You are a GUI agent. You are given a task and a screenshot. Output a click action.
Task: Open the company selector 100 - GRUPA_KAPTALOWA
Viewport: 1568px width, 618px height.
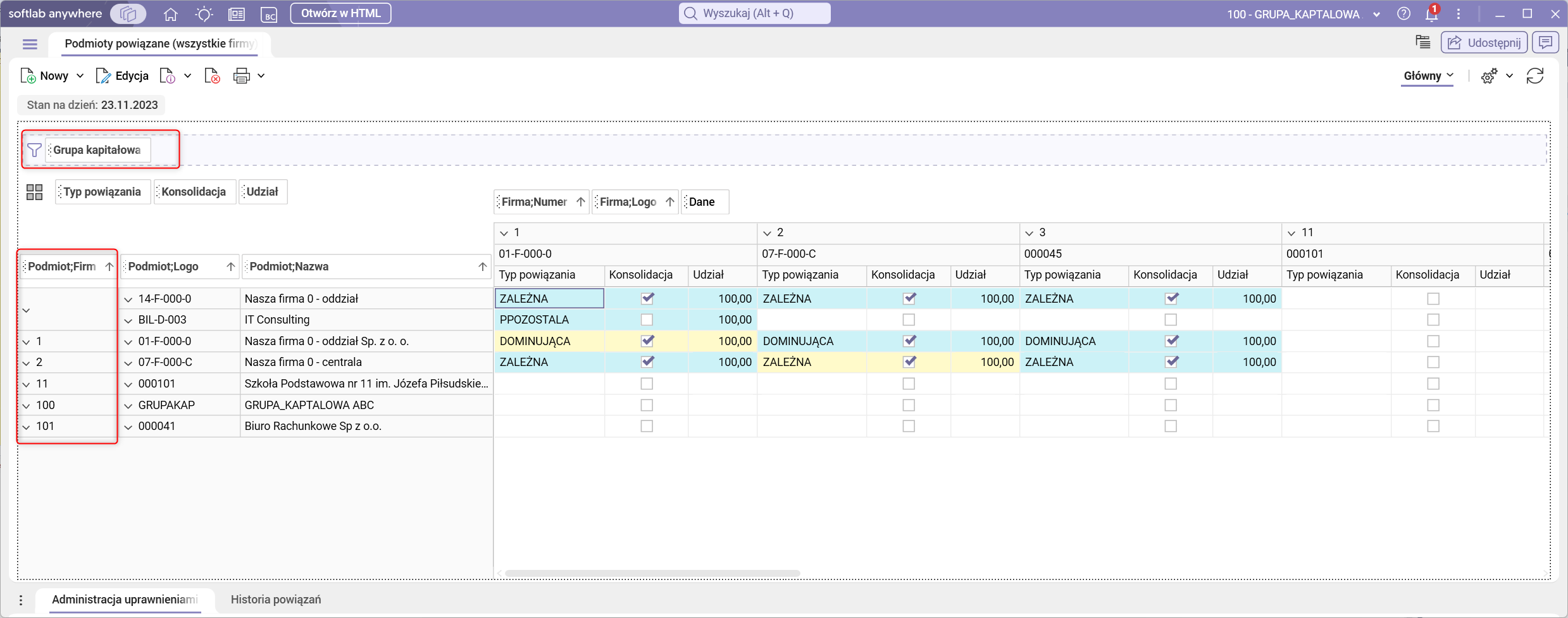point(1304,14)
